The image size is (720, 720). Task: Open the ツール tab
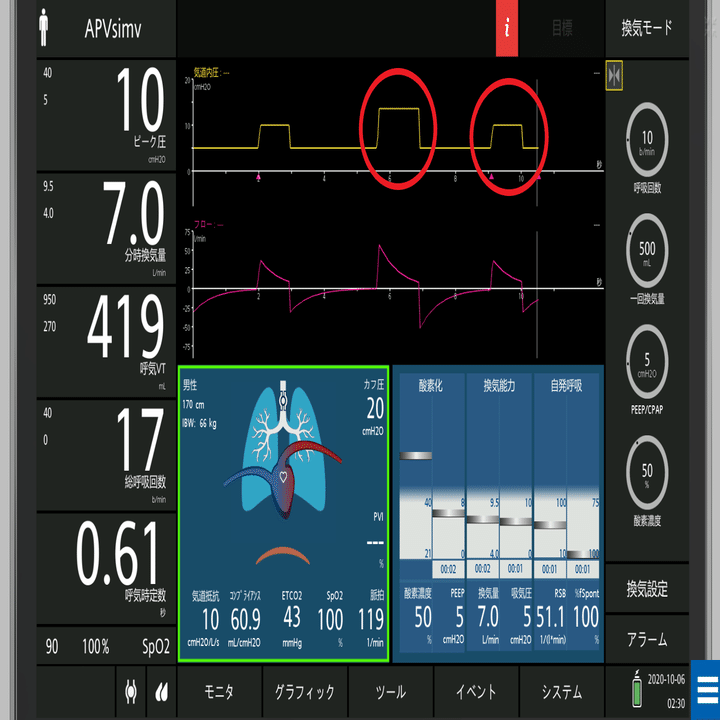390,691
